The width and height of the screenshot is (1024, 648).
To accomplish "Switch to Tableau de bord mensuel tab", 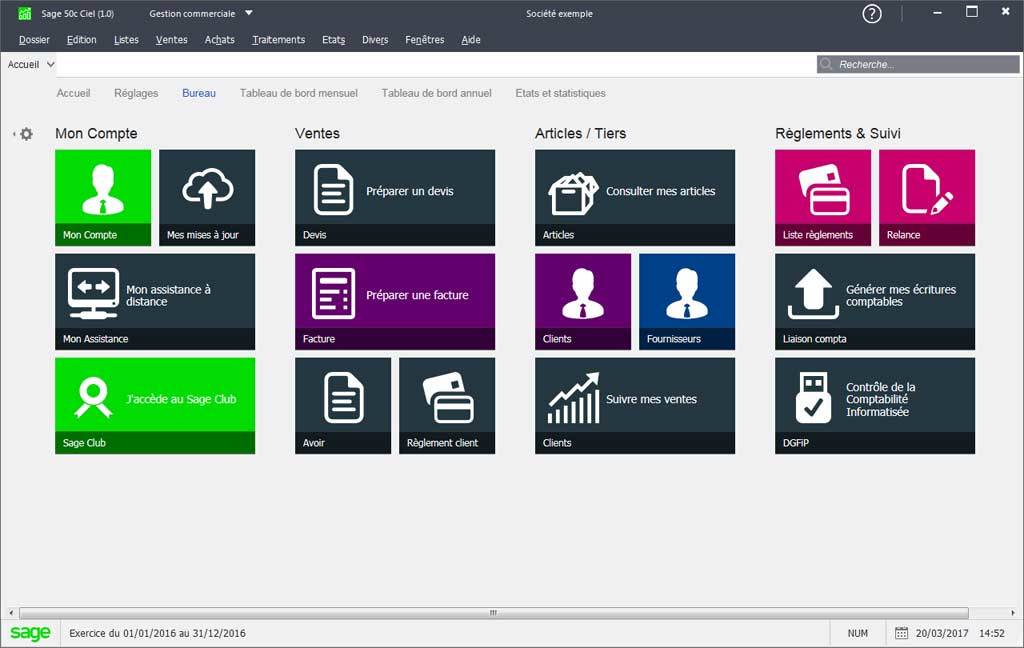I will pyautogui.click(x=298, y=93).
